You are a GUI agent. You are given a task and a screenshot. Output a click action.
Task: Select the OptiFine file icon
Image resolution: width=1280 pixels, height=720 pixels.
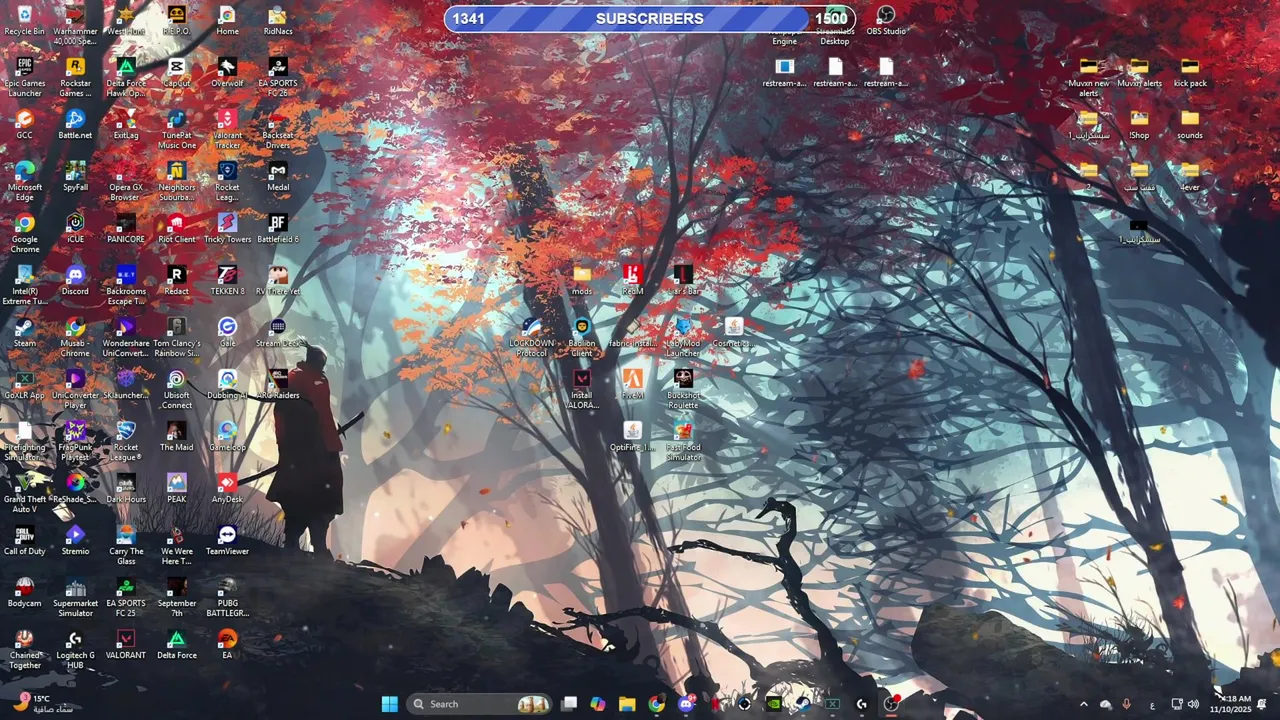pos(632,436)
